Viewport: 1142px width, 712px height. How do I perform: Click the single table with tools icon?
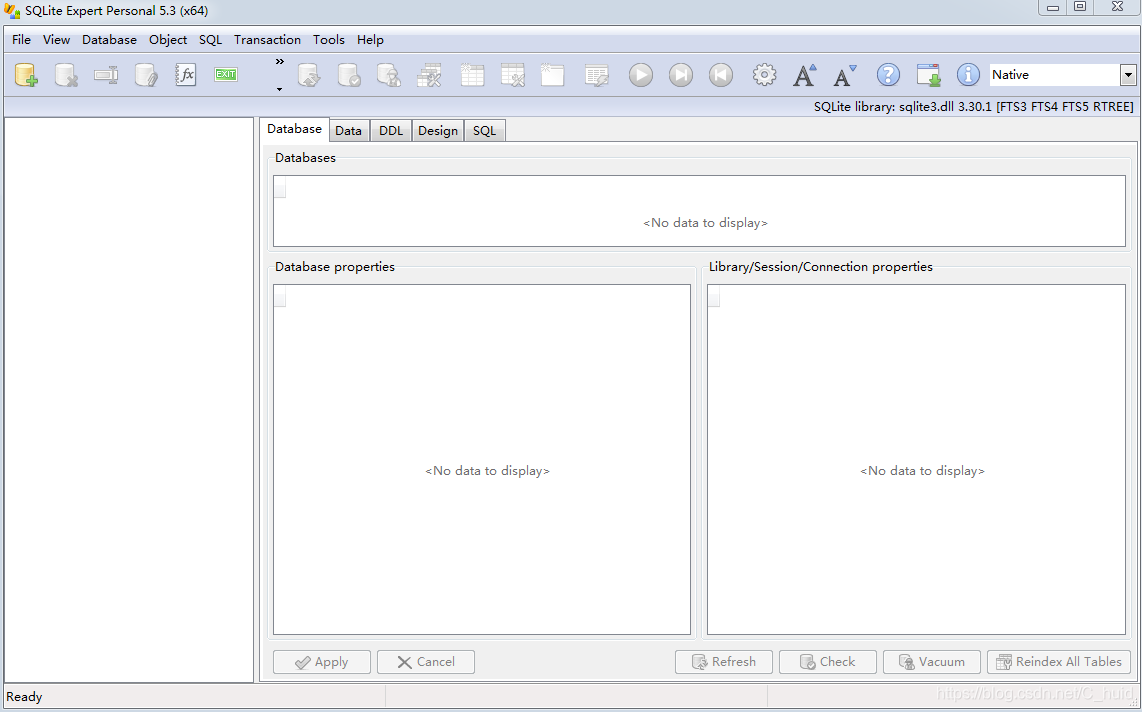pos(513,75)
